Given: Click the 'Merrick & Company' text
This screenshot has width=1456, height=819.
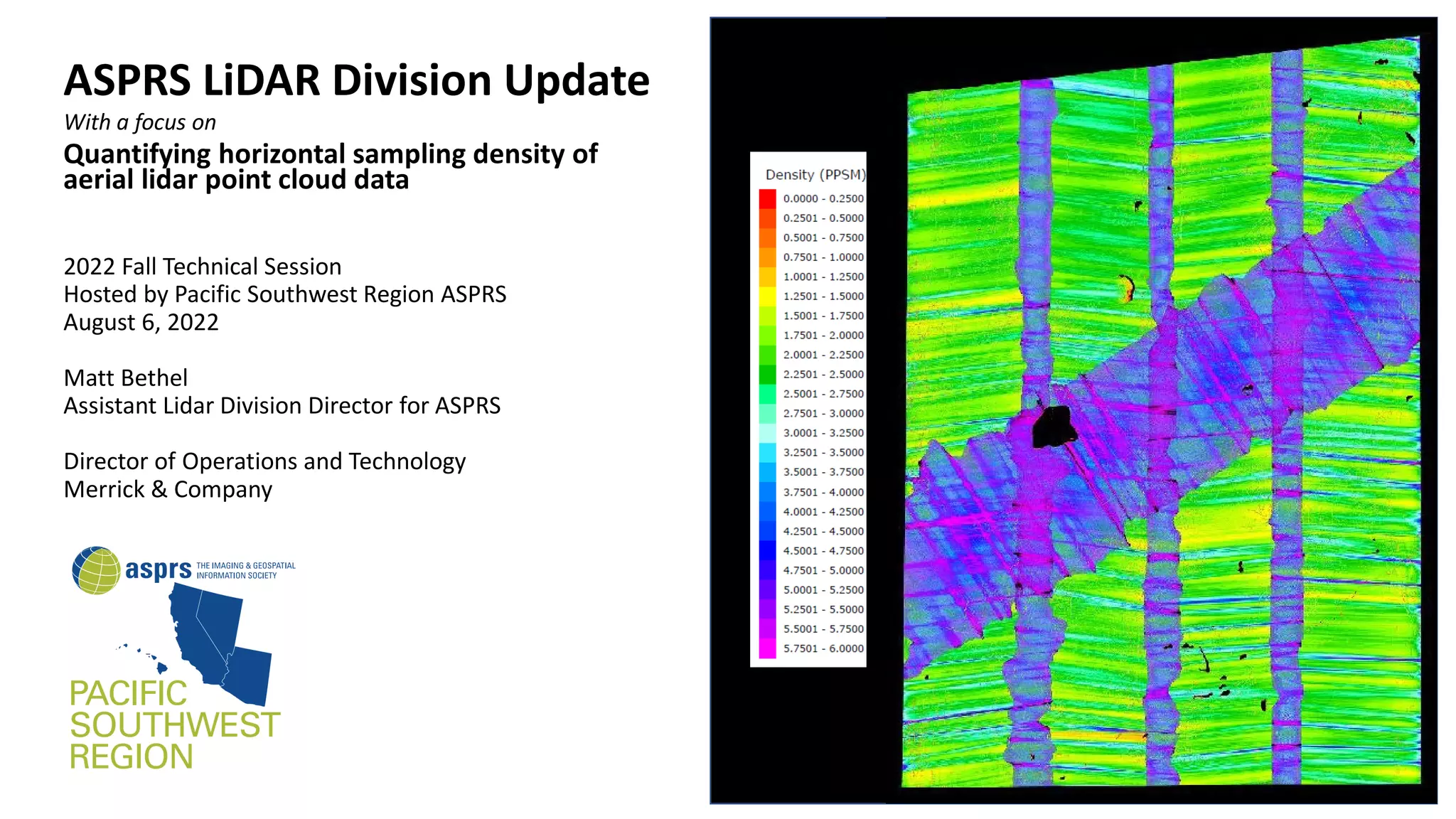Looking at the screenshot, I should pyautogui.click(x=168, y=489).
